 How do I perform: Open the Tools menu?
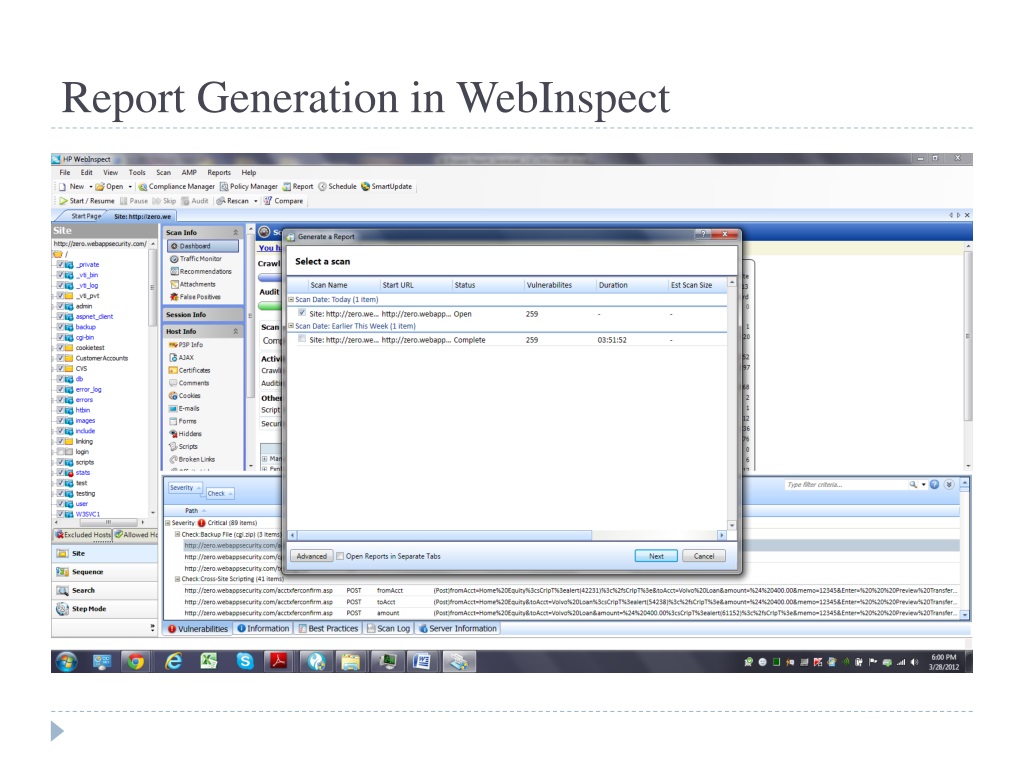point(137,173)
